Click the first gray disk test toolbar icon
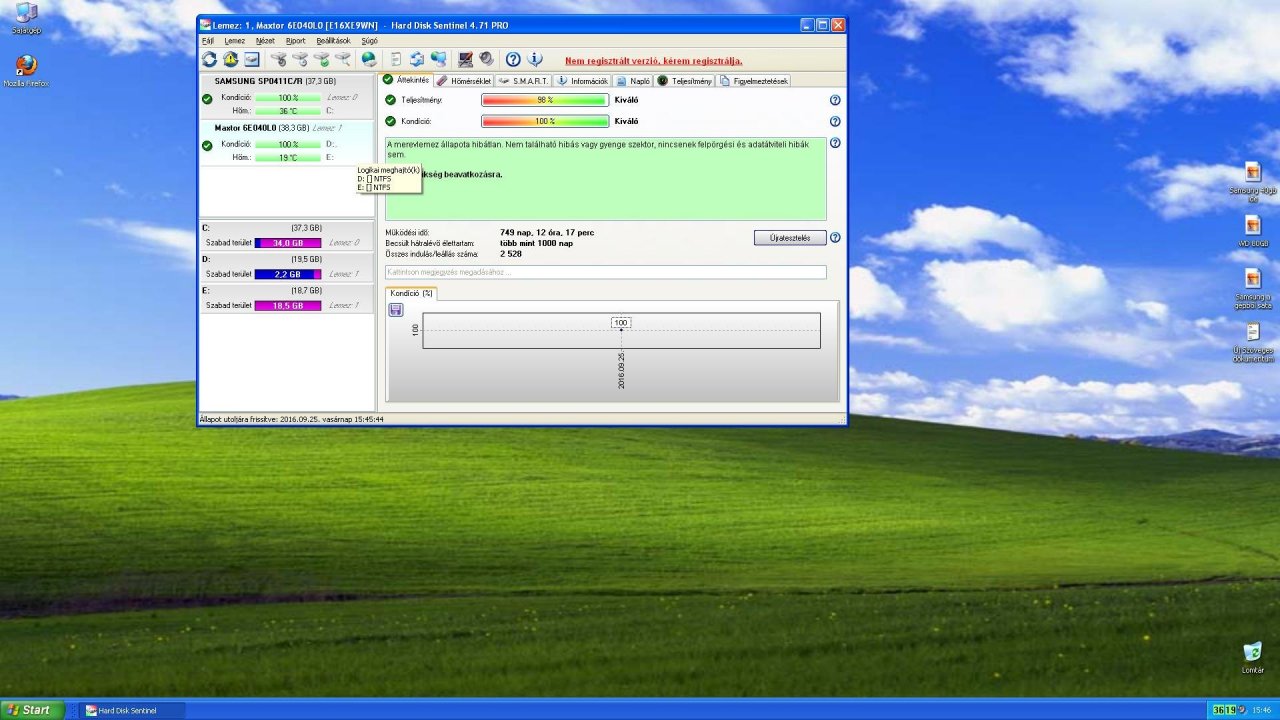Image resolution: width=1280 pixels, height=720 pixels. 279,60
